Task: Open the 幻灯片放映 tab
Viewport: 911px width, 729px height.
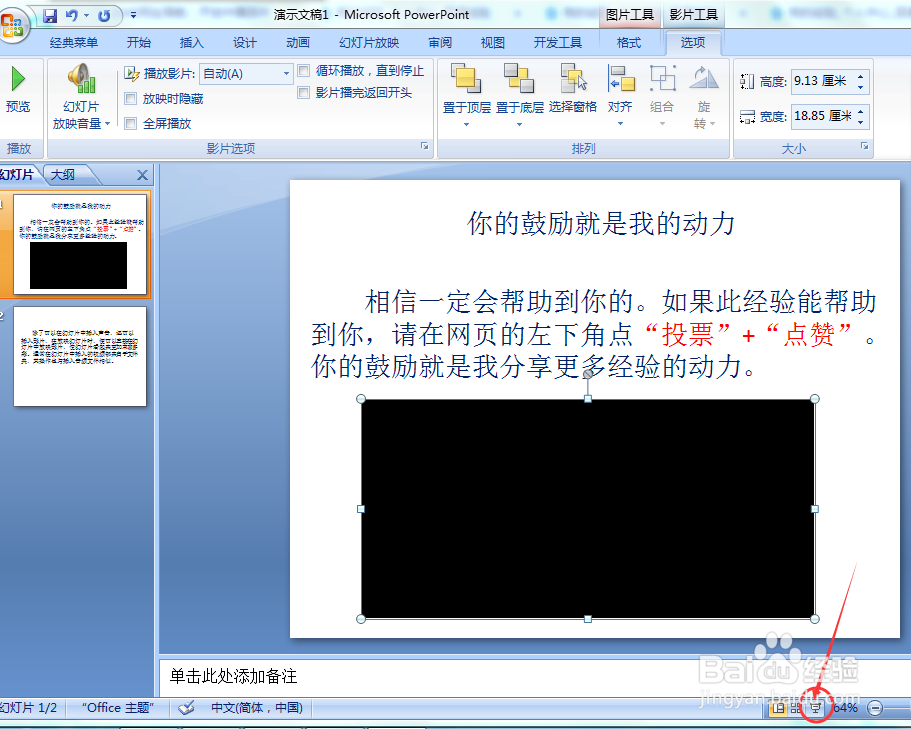Action: [x=369, y=42]
